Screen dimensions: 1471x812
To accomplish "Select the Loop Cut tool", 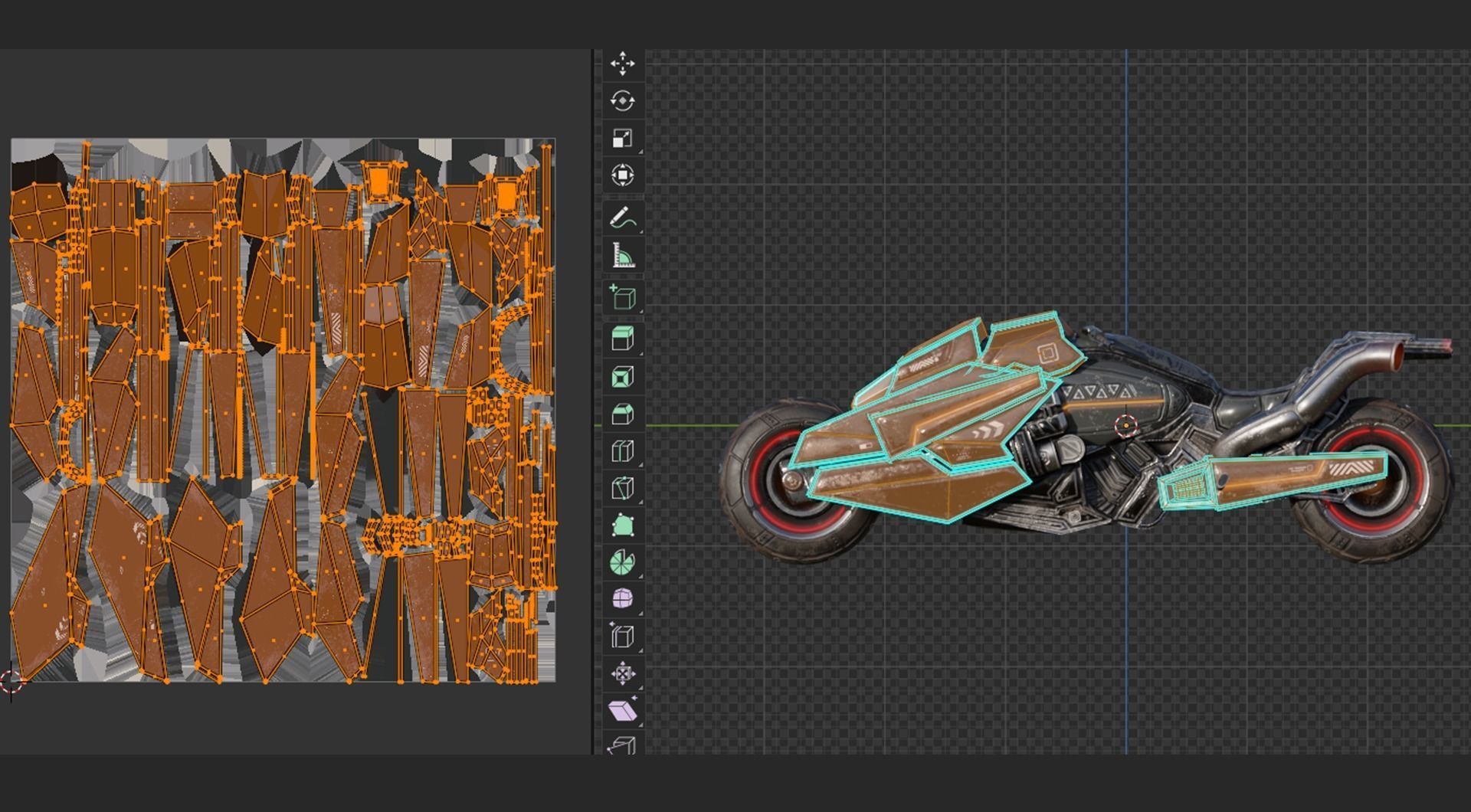I will click(622, 451).
